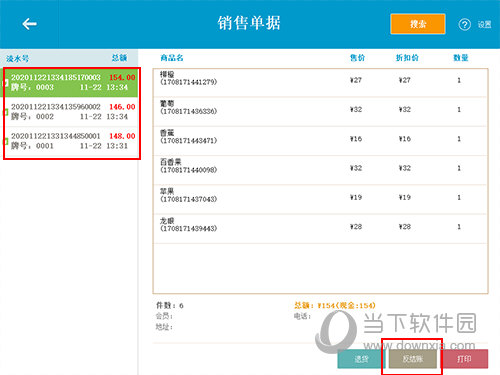The height and width of the screenshot is (375, 500).
Task: Click the 反结账 reverse checkout button
Action: [413, 359]
